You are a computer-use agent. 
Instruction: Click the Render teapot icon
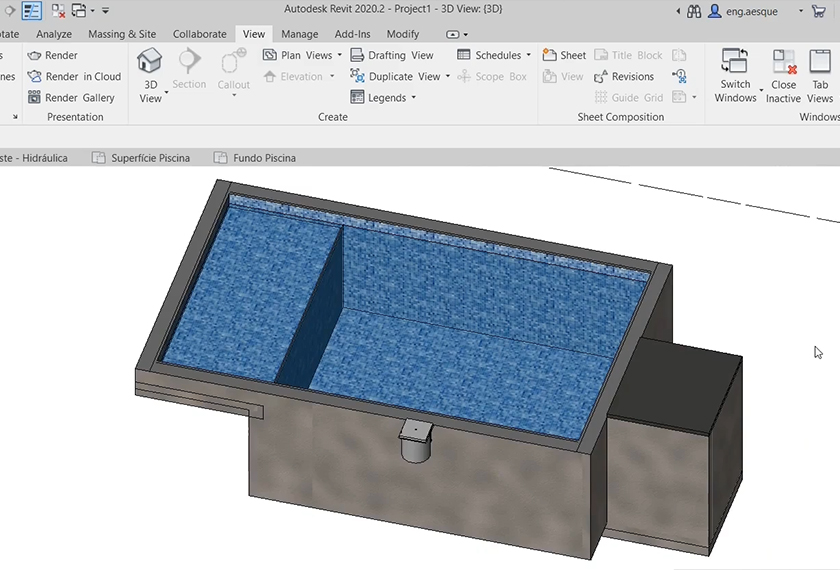click(35, 56)
